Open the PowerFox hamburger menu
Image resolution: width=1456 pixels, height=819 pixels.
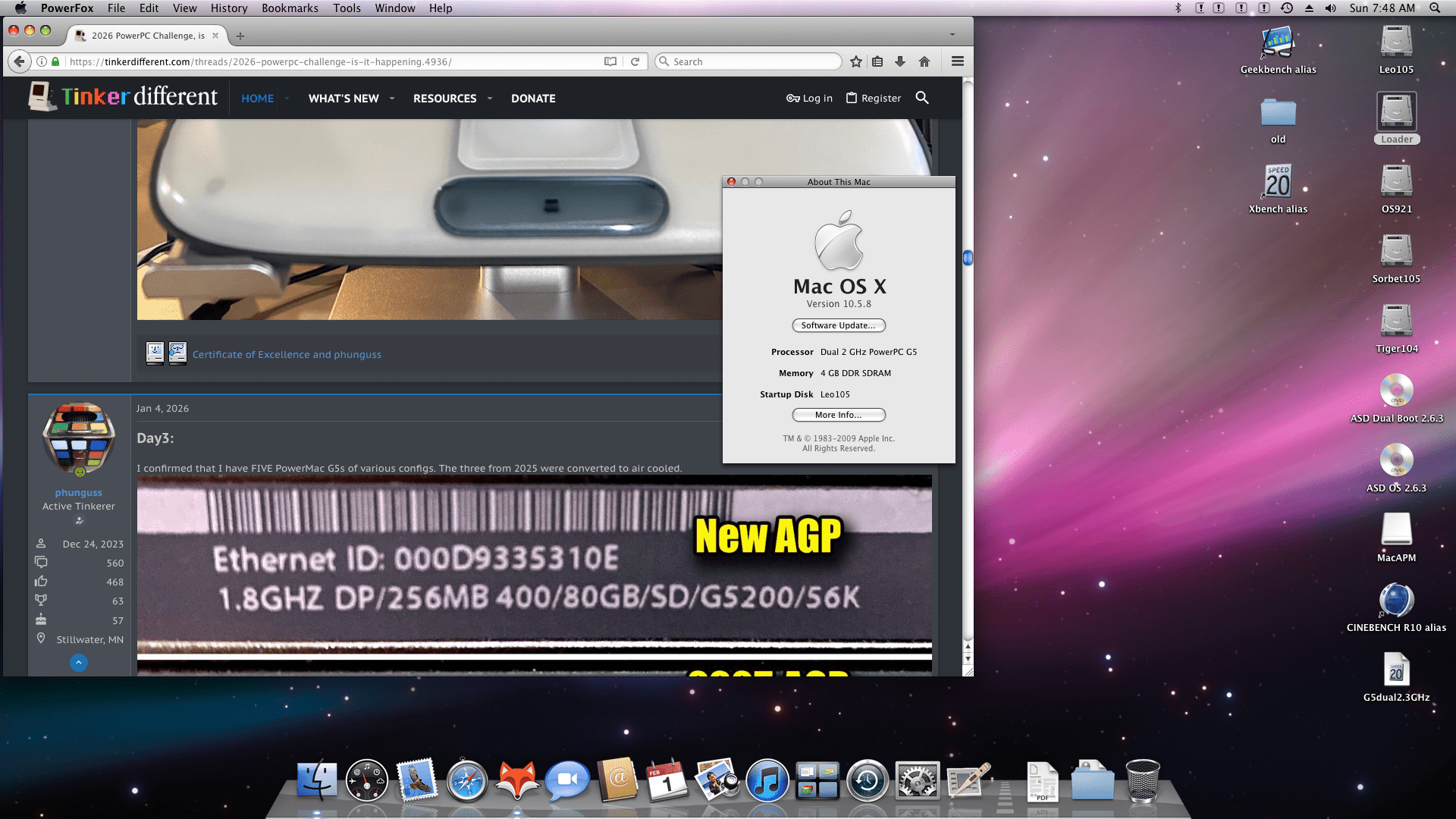point(957,61)
